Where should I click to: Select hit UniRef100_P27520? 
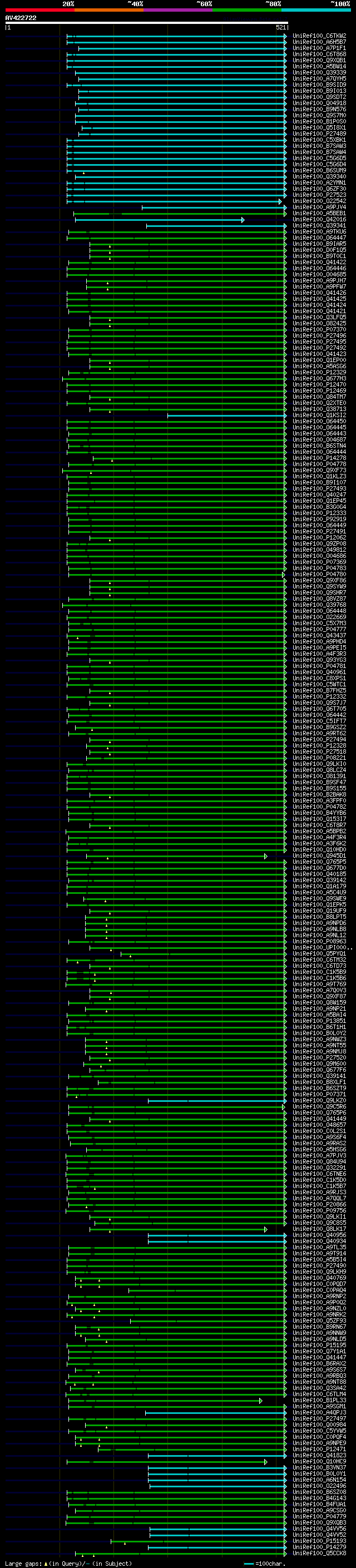[319, 1058]
